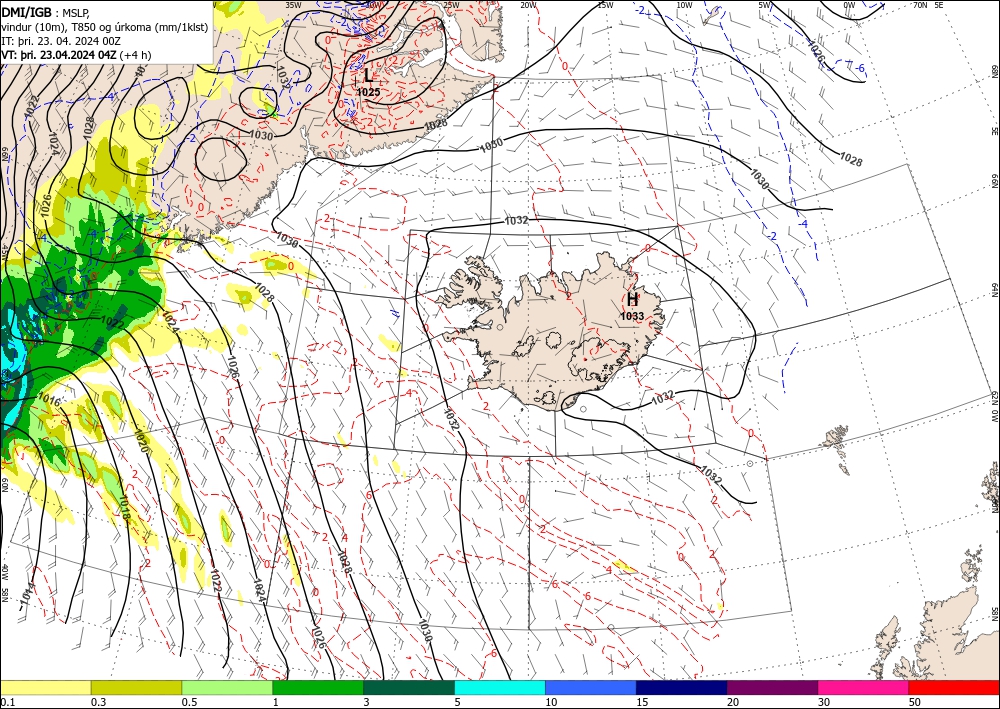Click the '15W' longitude label
The height and width of the screenshot is (709, 1000).
pyautogui.click(x=605, y=4)
